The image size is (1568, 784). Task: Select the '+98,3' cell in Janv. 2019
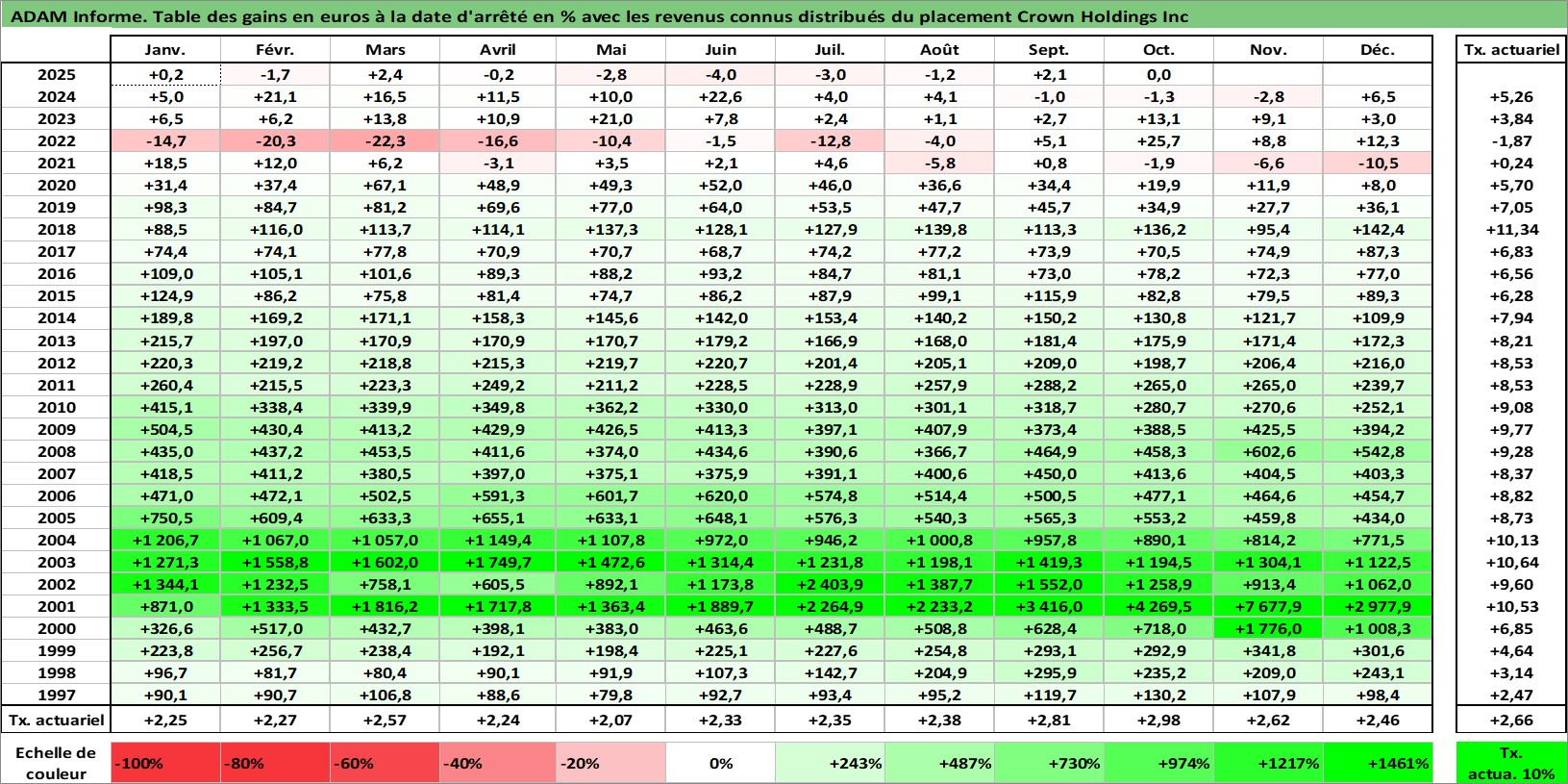pos(165,208)
